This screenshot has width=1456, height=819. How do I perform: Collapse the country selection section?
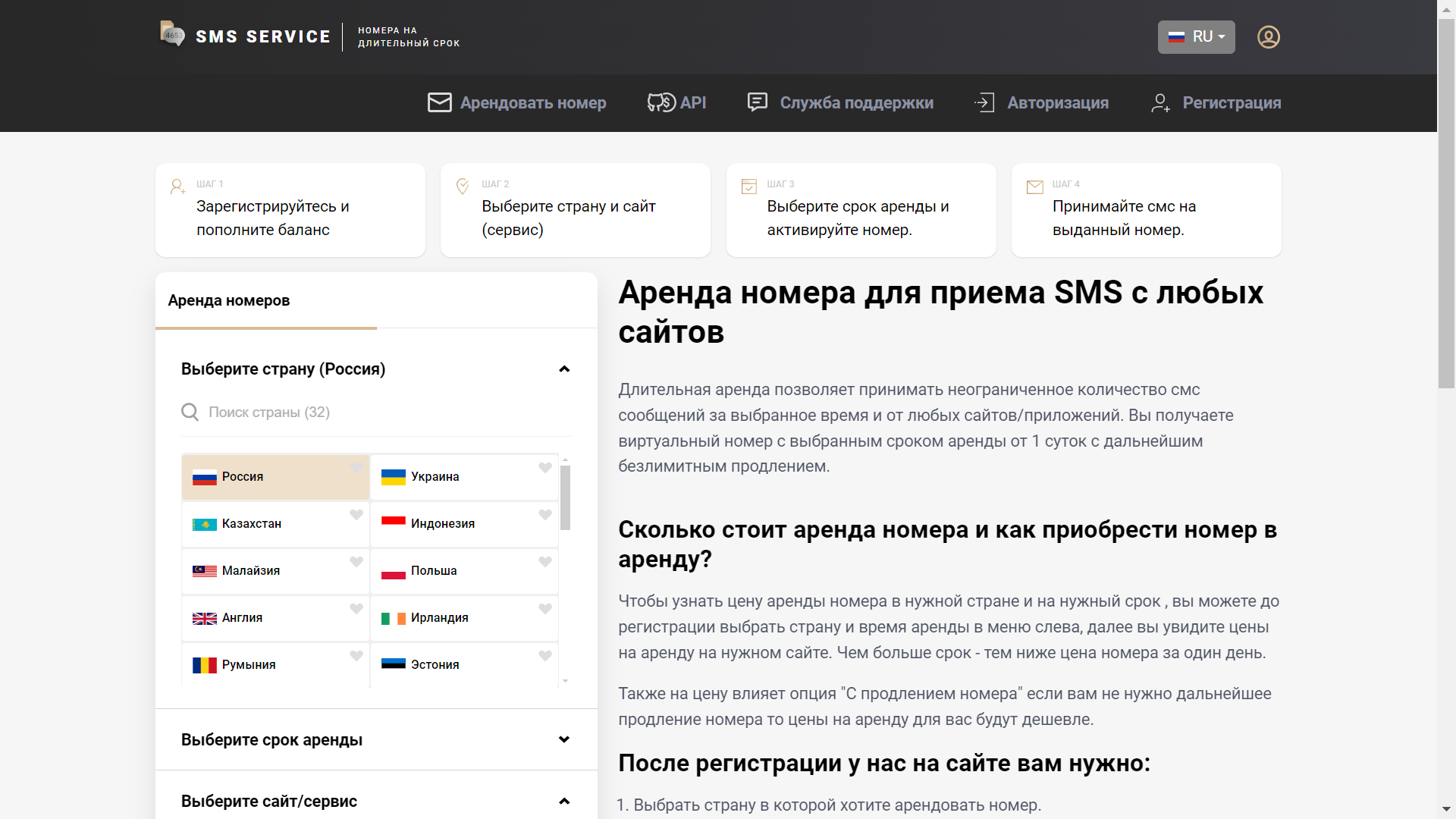pos(563,369)
